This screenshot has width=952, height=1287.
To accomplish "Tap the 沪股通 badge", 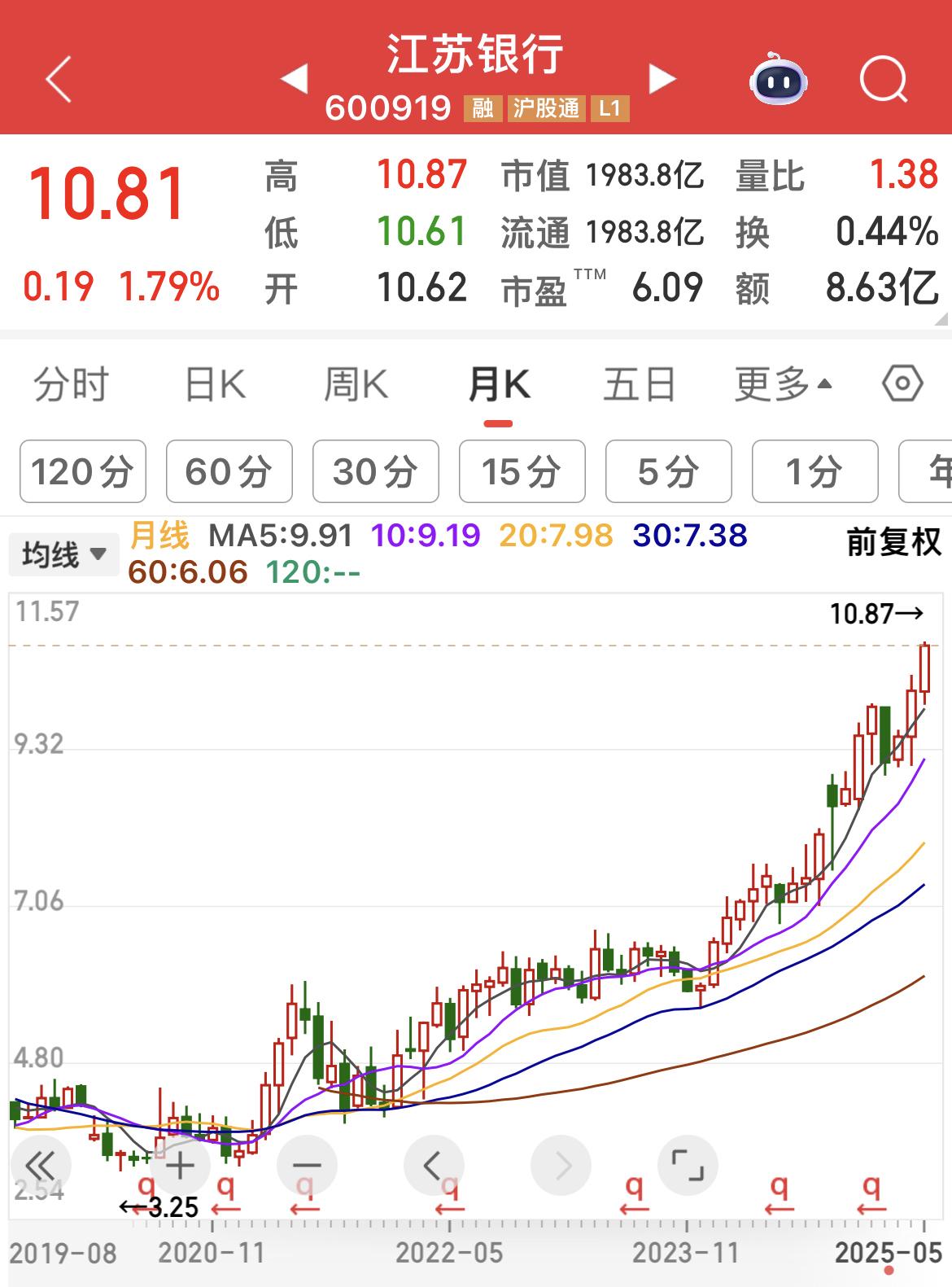I will point(546,108).
